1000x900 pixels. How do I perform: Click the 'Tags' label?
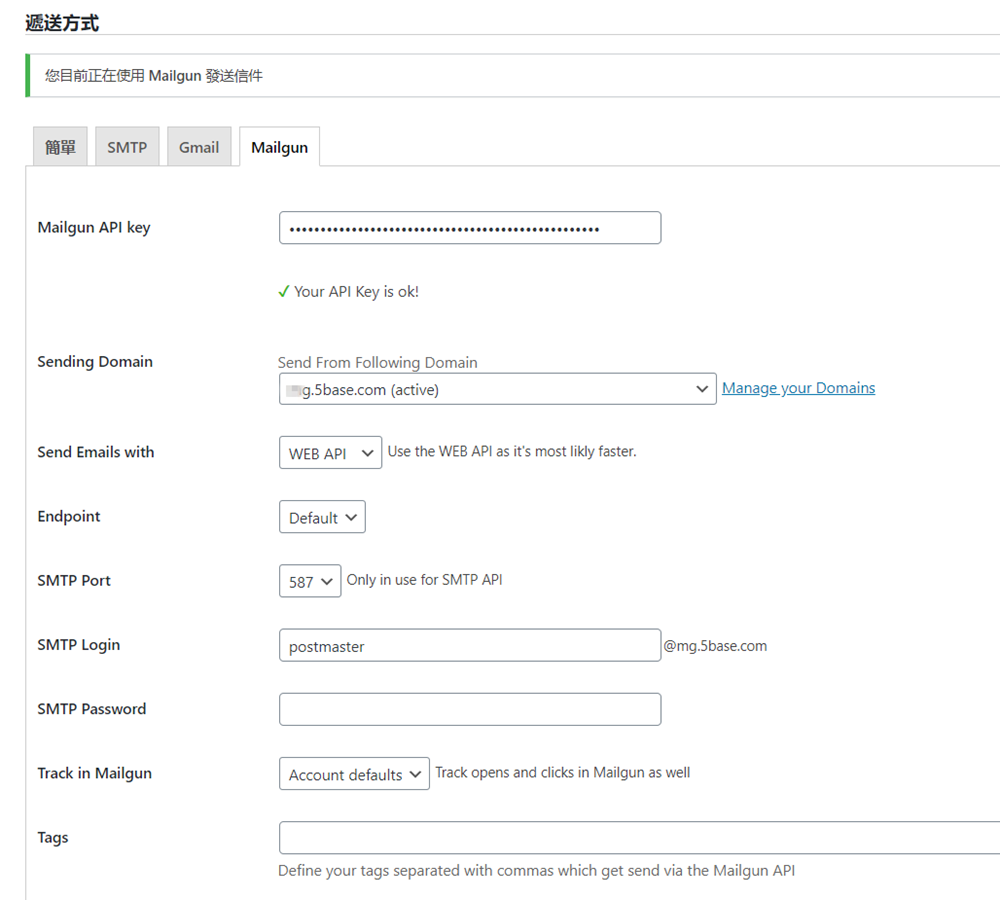point(53,837)
